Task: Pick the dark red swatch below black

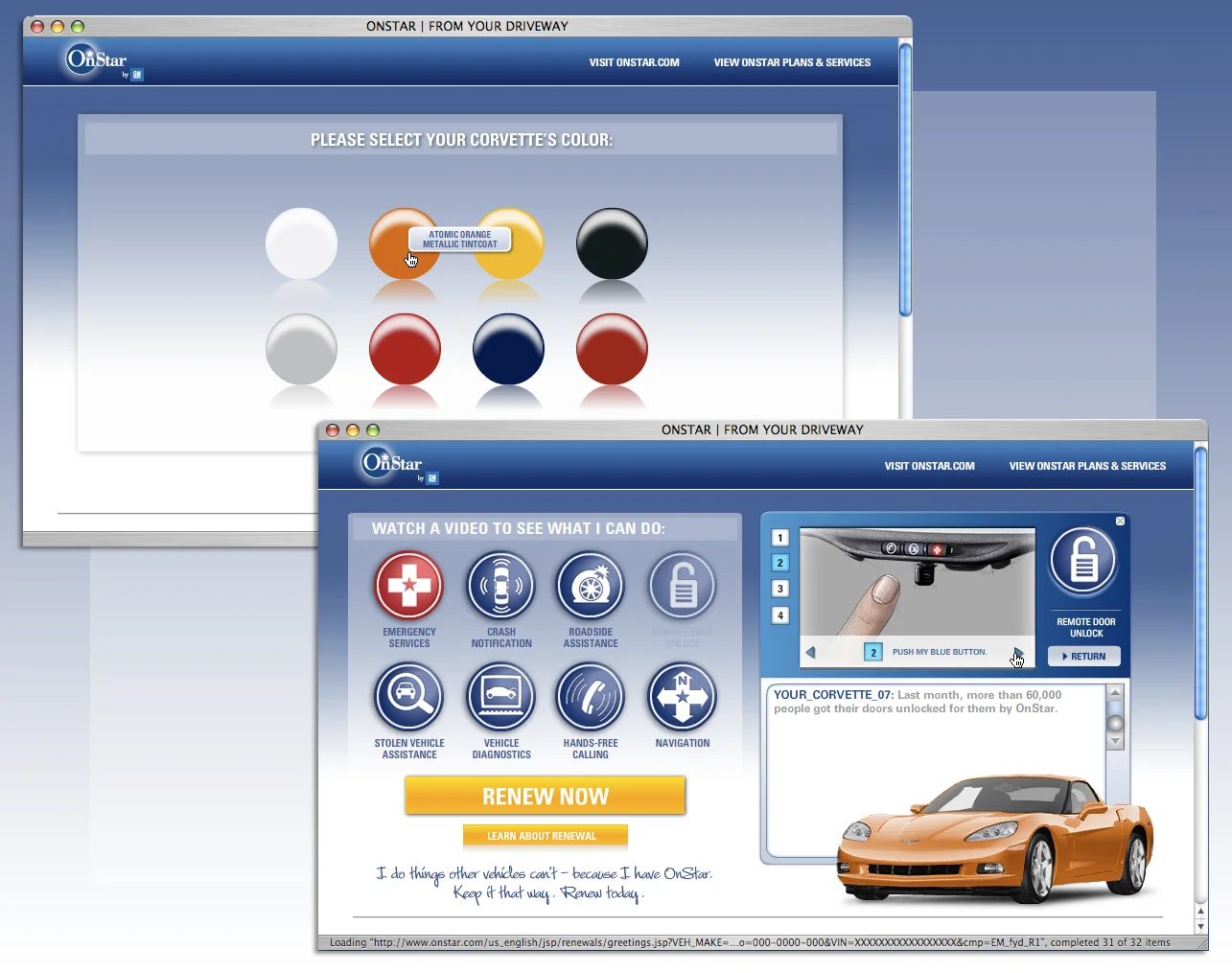Action: pyautogui.click(x=612, y=349)
